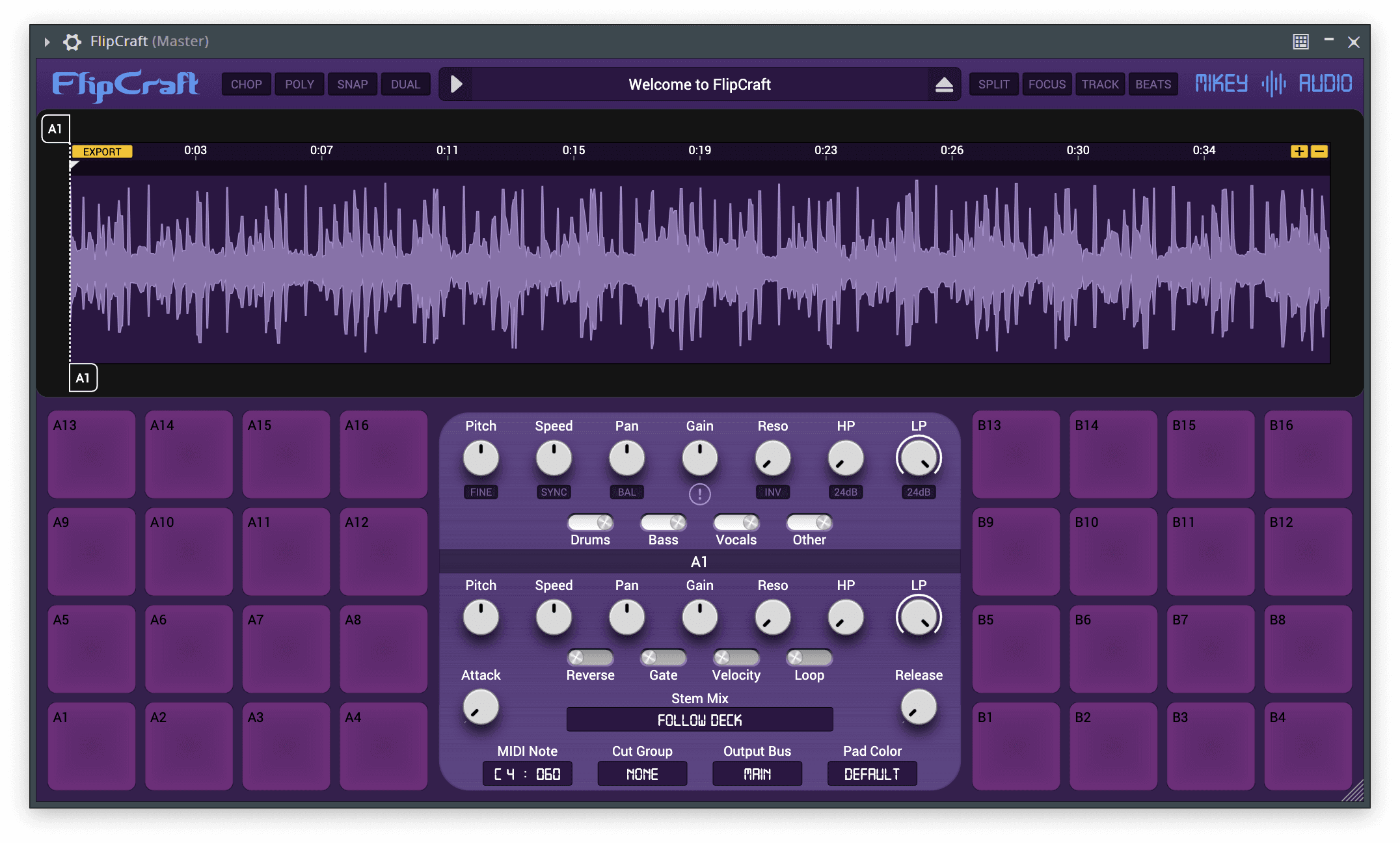
Task: Select DUAL mode
Action: [405, 85]
